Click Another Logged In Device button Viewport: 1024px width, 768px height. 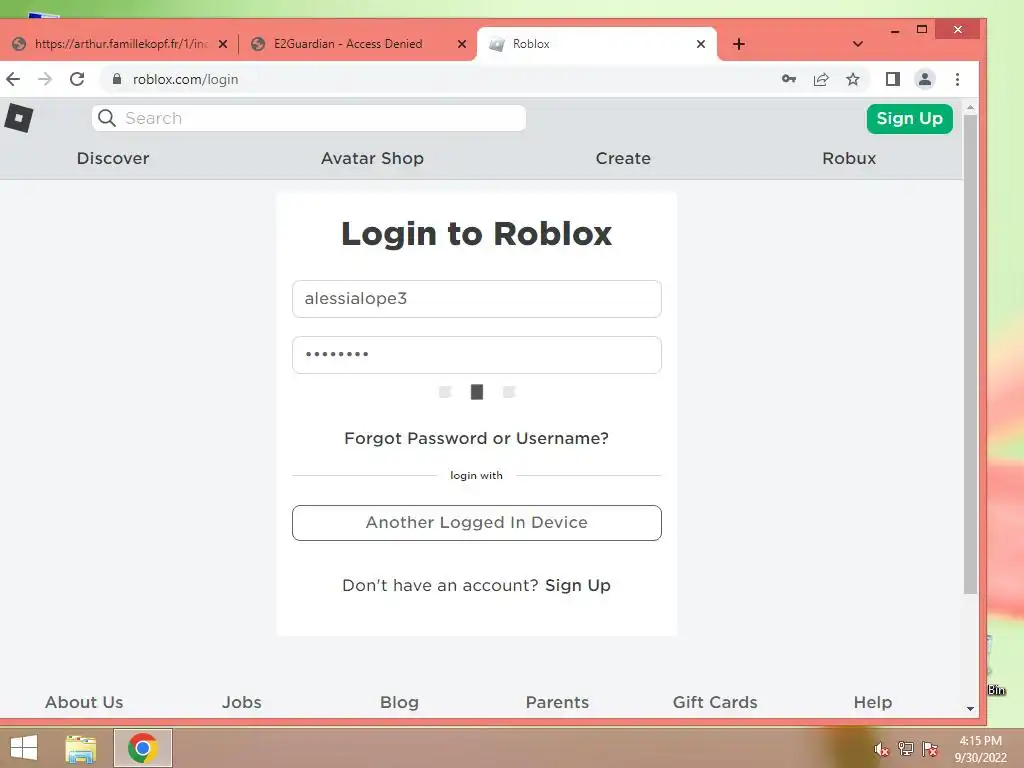pyautogui.click(x=477, y=522)
